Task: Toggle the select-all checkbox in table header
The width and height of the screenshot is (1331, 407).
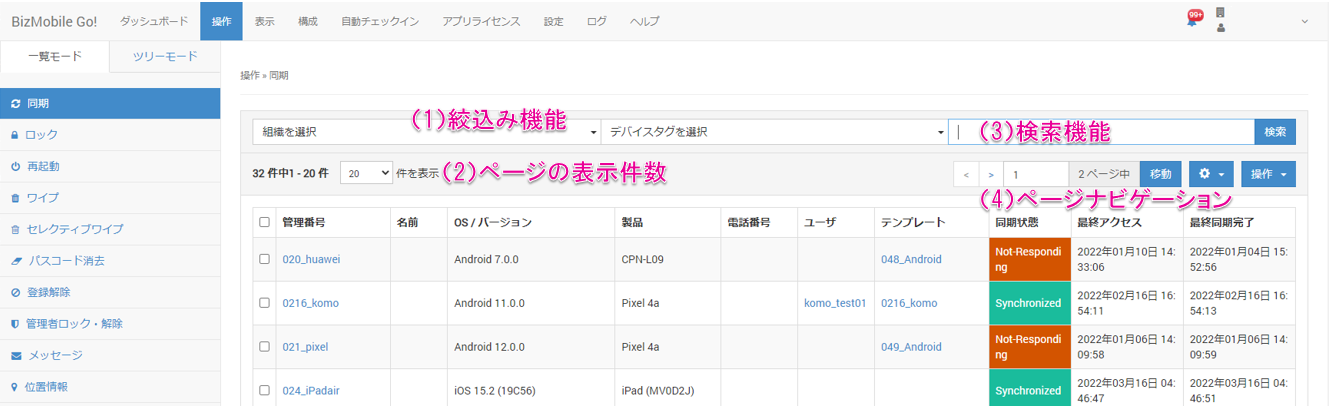Action: pyautogui.click(x=265, y=222)
